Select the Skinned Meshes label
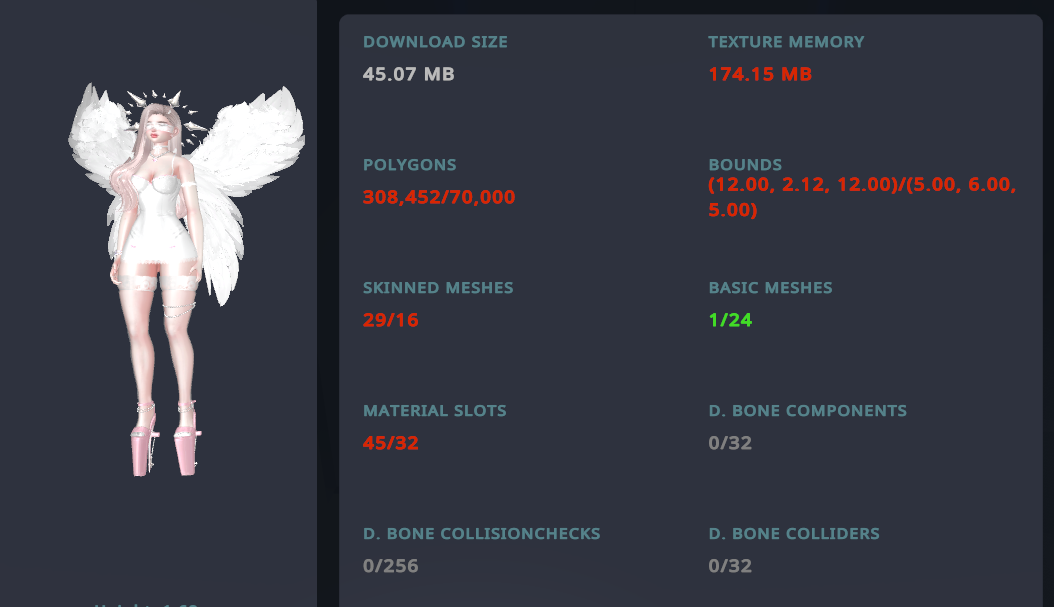 [x=438, y=288]
